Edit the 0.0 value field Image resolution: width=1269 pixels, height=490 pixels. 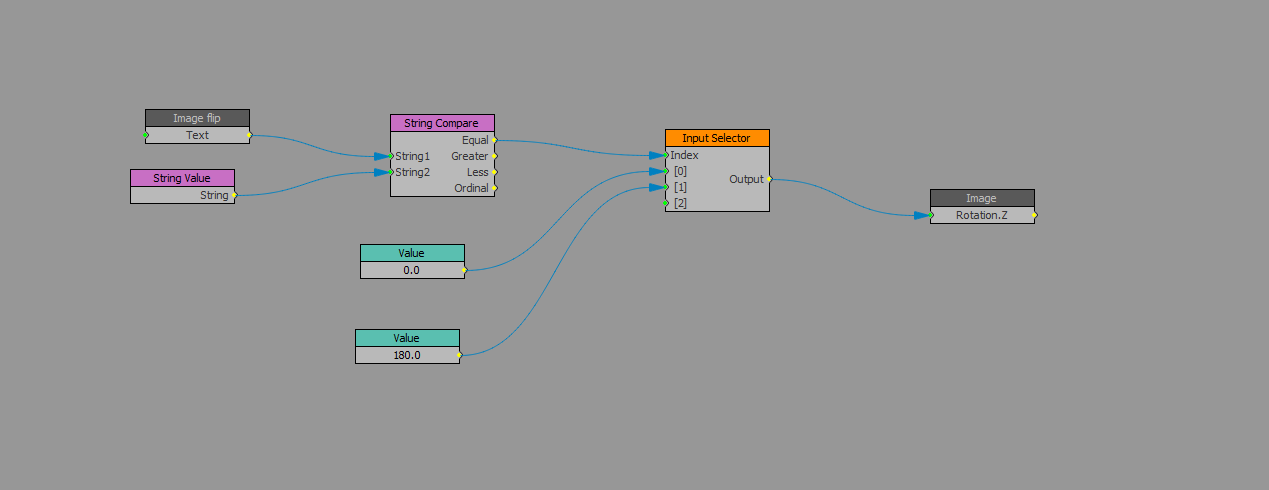coord(412,270)
